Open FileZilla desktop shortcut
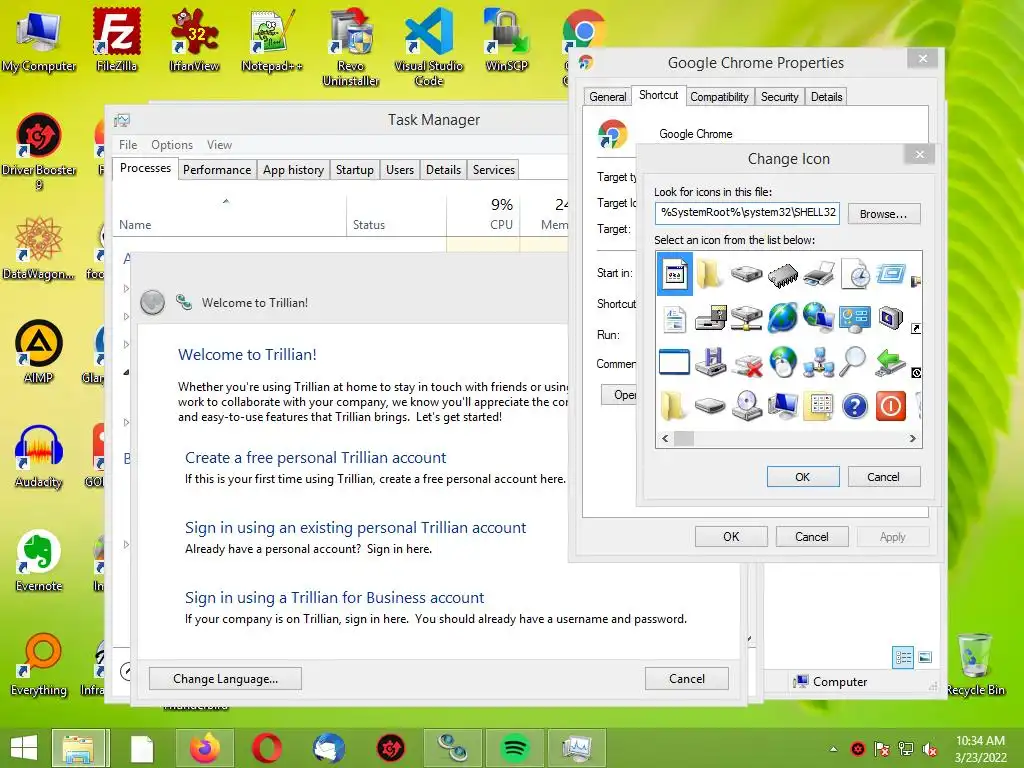This screenshot has width=1024, height=768. 116,40
